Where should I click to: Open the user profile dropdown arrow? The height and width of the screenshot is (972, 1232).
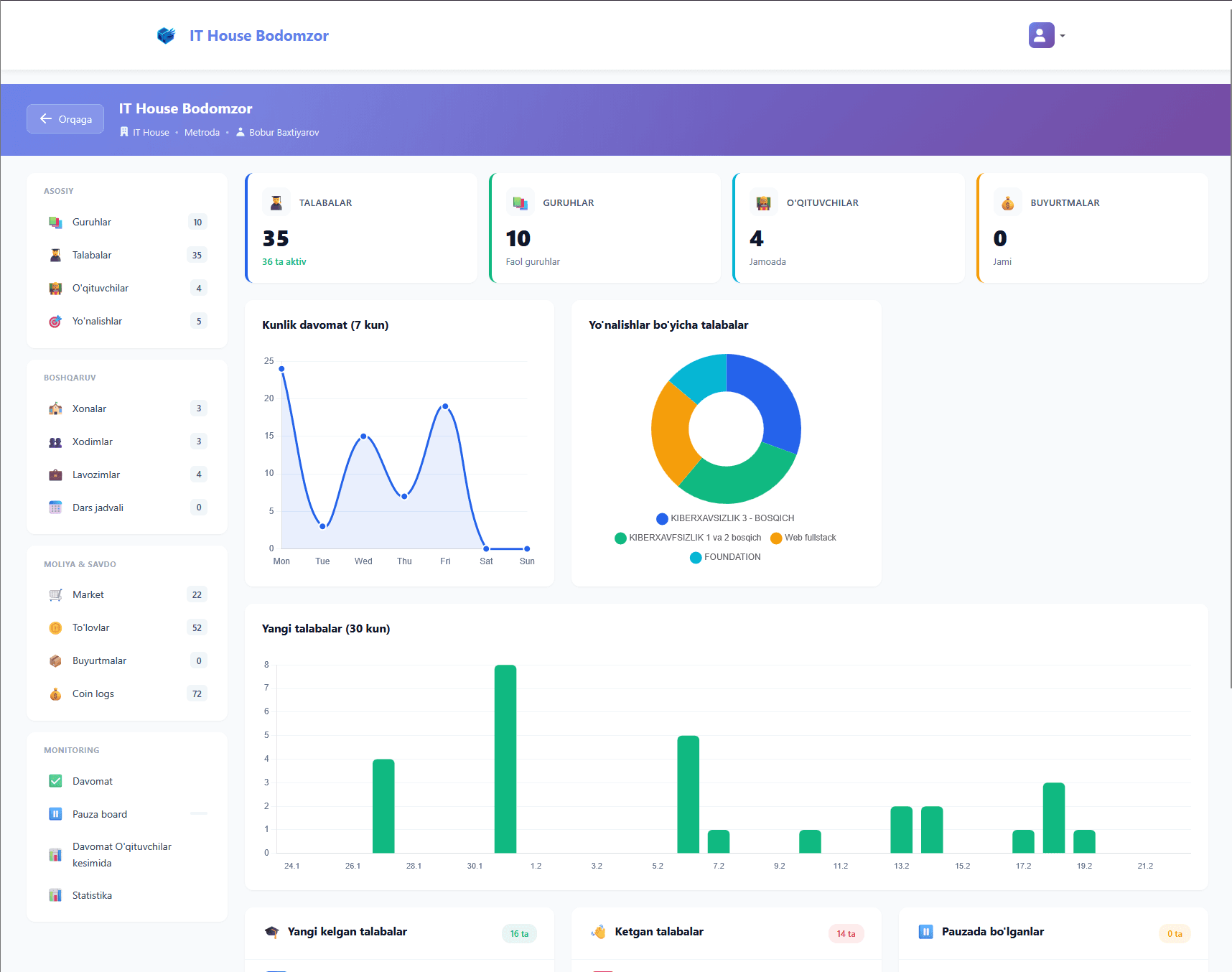click(x=1063, y=35)
